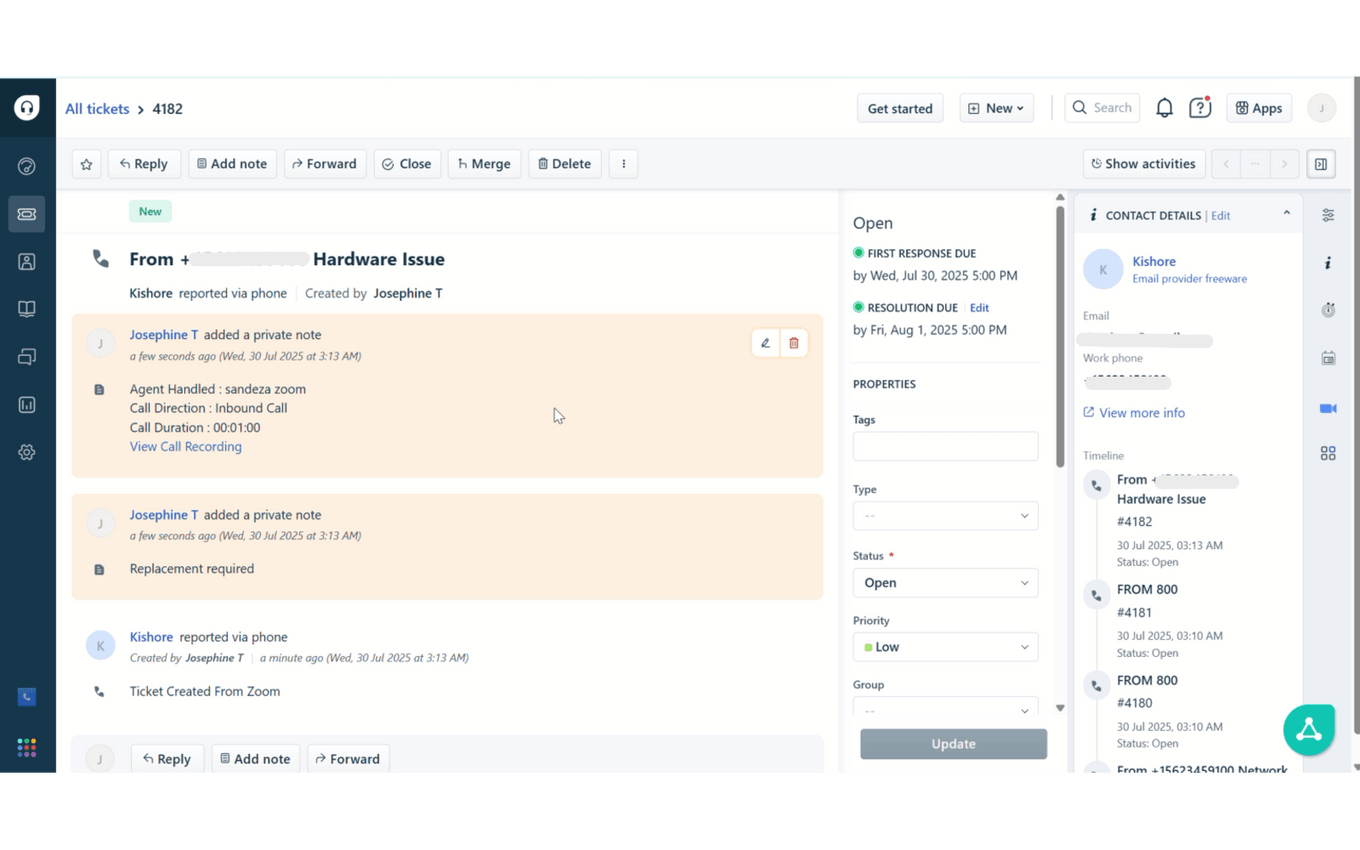Star this ticket using the star icon
Screen dimensions: 1360x850
coord(87,164)
